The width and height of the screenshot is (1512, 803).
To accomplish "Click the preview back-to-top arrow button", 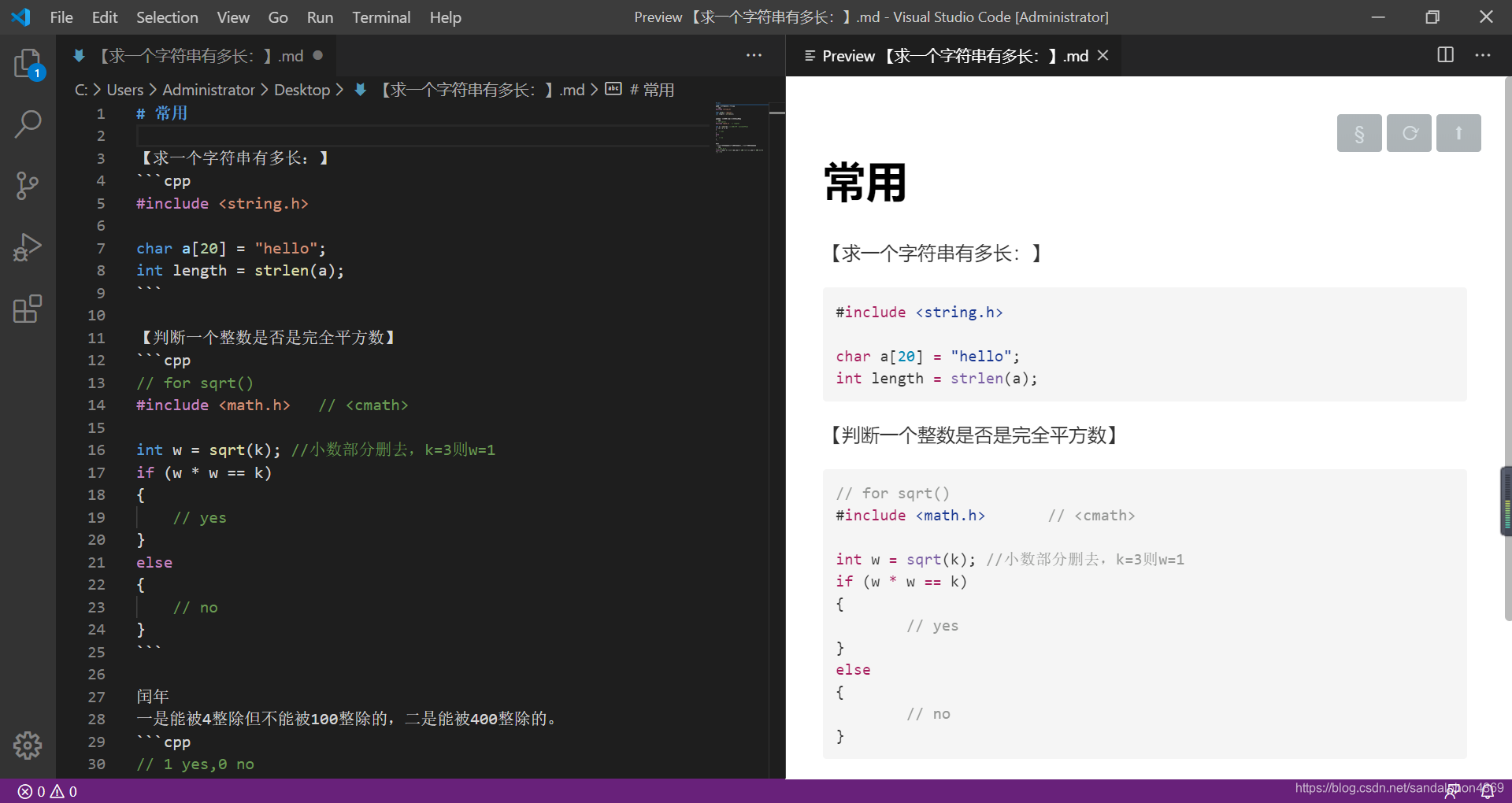I will pyautogui.click(x=1458, y=133).
